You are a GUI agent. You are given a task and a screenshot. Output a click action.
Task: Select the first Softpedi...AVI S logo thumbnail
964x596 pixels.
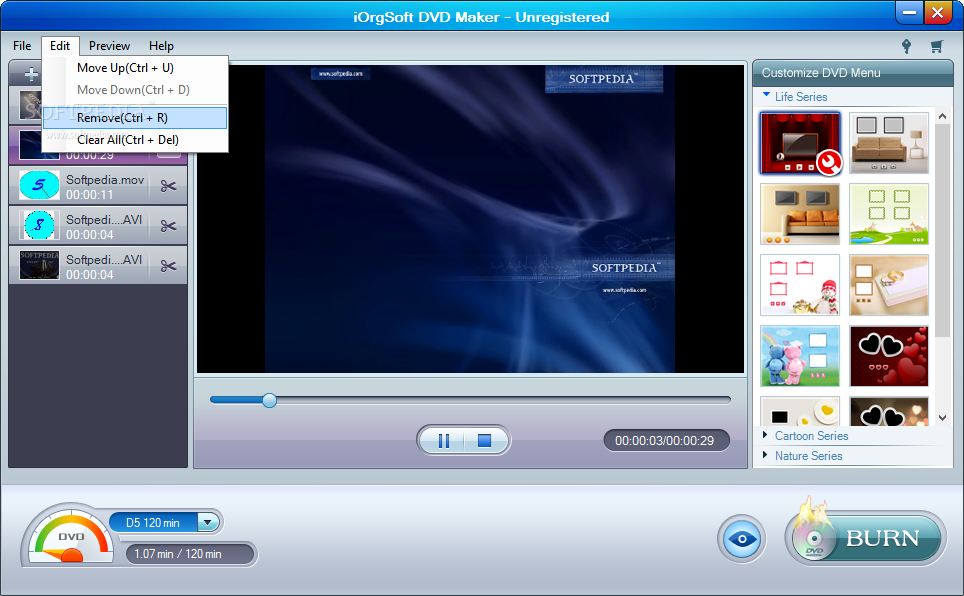pos(39,226)
